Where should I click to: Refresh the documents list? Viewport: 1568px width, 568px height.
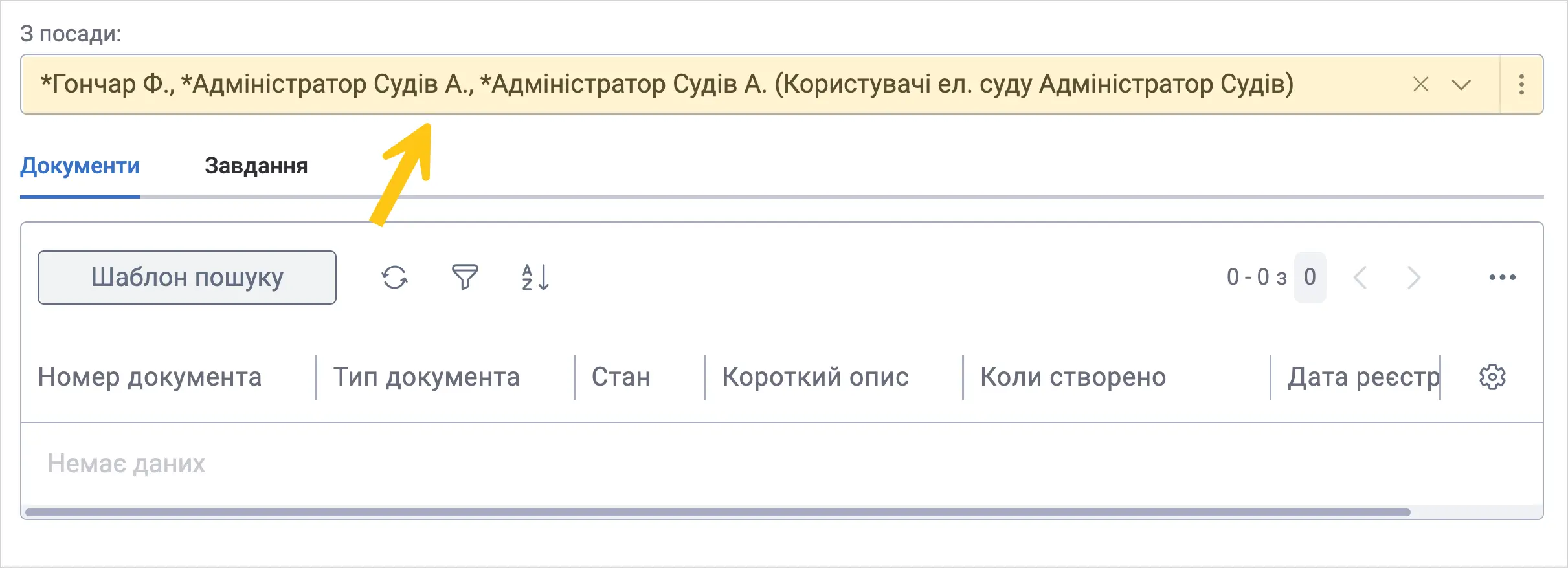[x=394, y=278]
